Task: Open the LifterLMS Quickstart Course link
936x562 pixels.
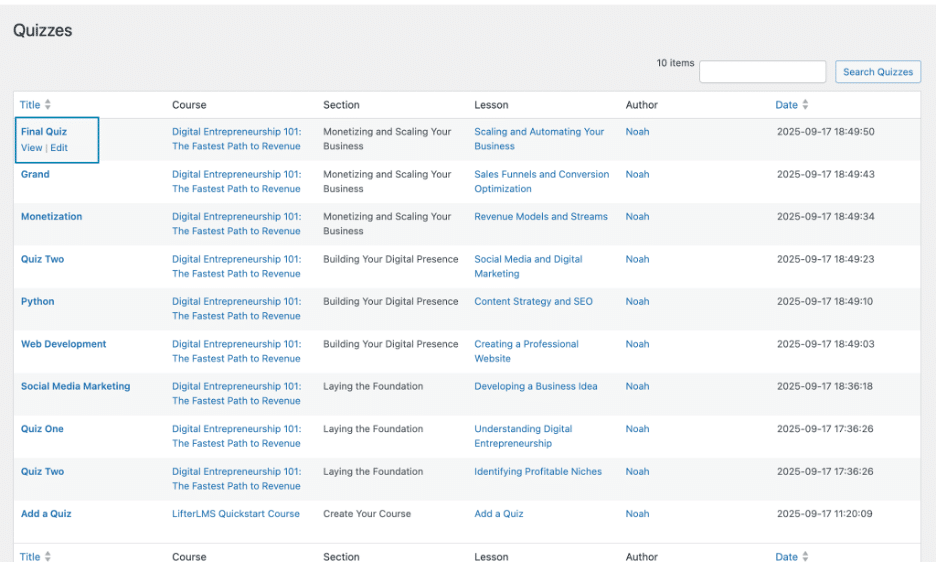Action: tap(236, 514)
